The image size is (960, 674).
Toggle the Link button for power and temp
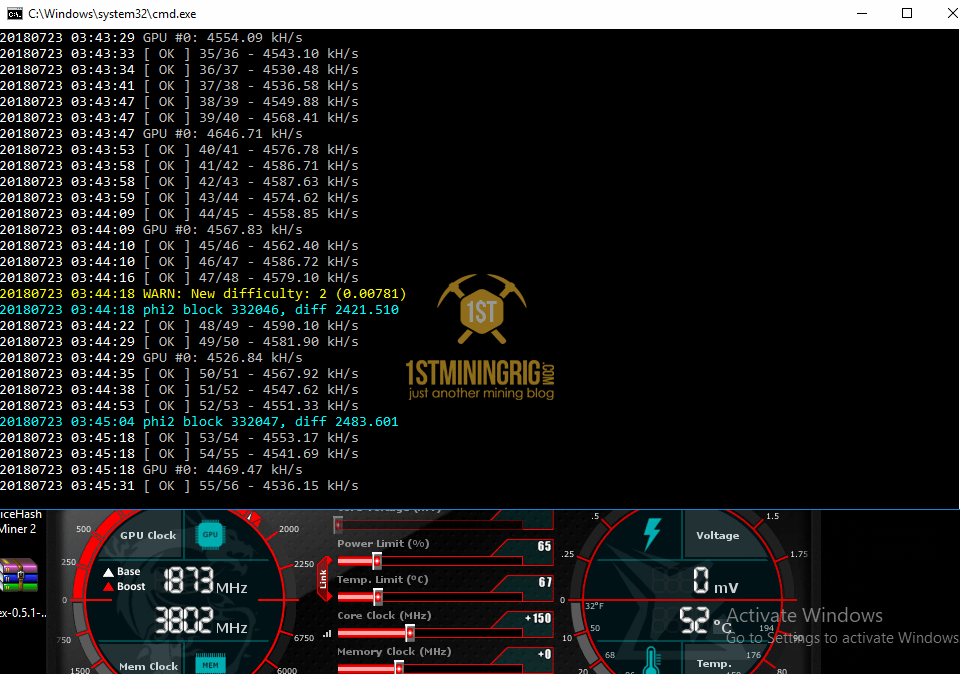324,579
